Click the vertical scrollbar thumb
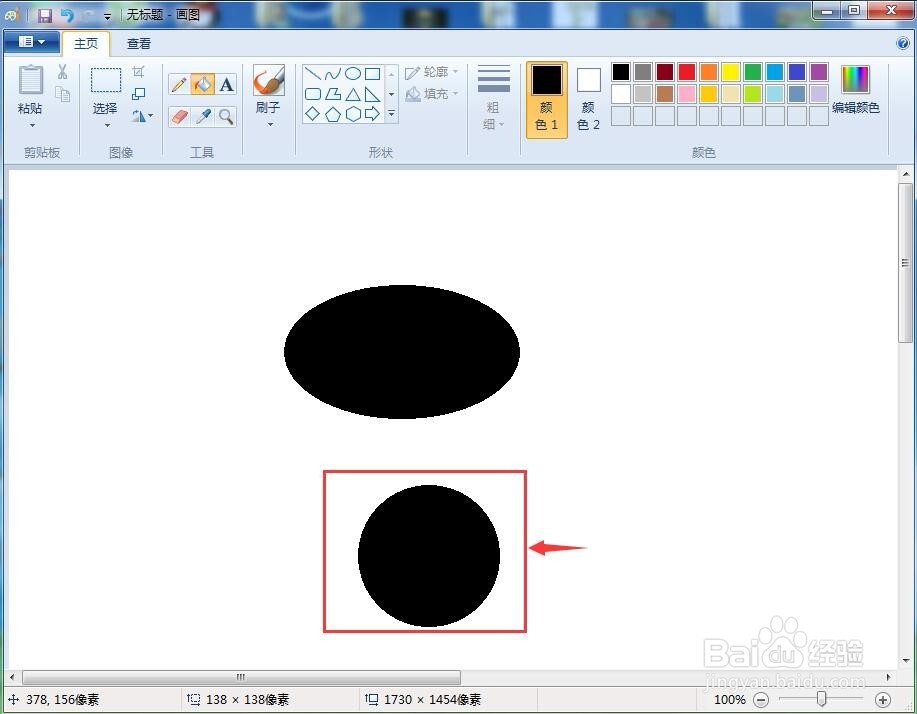 pos(905,263)
